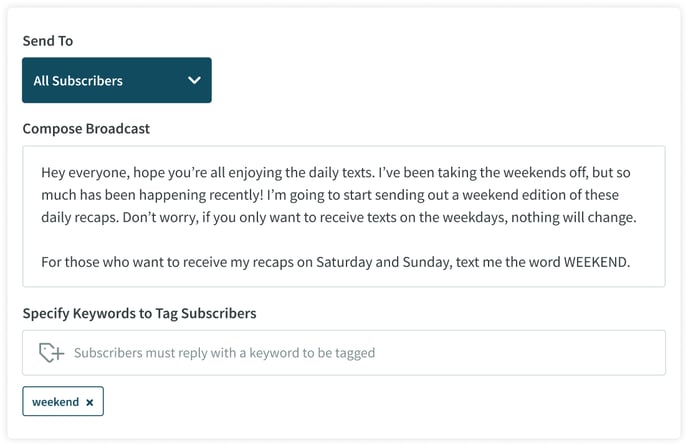
Task: Click the text "weekend" inside the tag
Action: 55,402
